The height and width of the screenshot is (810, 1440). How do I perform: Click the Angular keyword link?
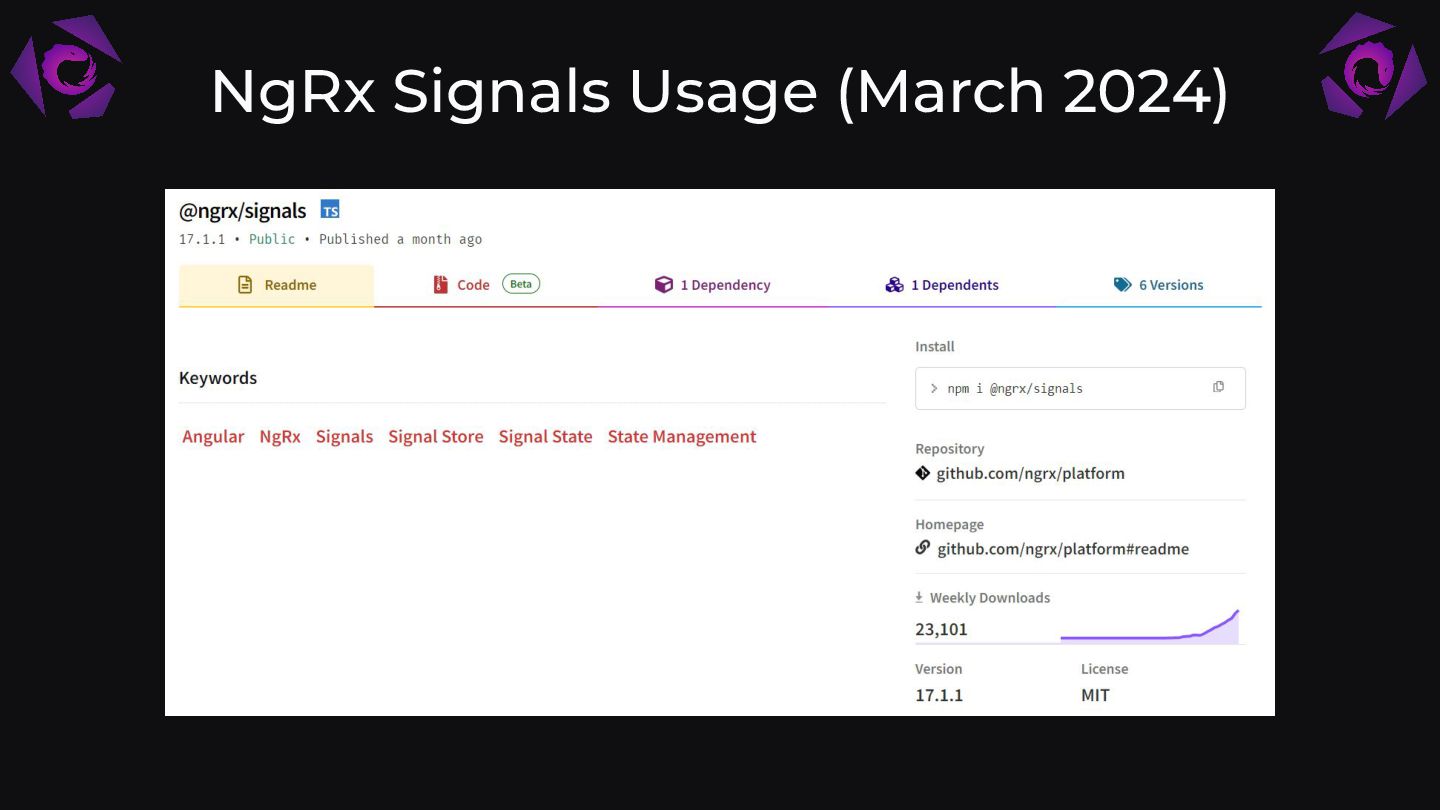(x=213, y=437)
